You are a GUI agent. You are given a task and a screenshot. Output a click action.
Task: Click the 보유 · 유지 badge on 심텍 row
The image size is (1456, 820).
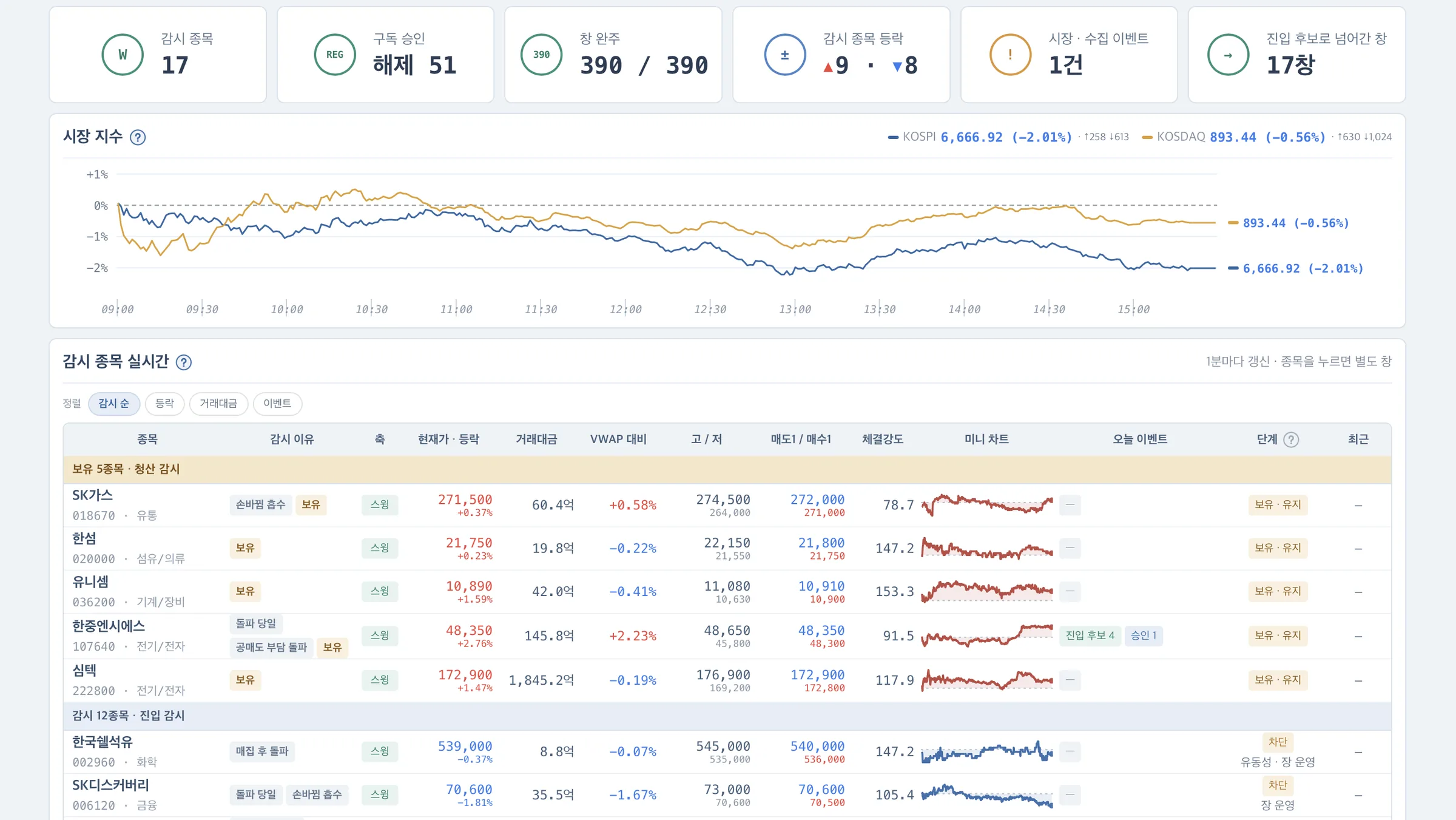(x=1278, y=680)
